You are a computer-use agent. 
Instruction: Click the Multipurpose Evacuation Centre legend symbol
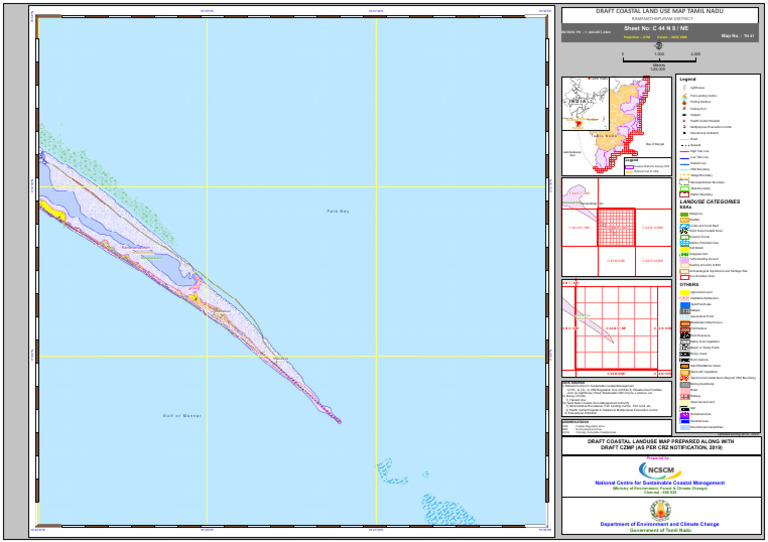point(684,127)
